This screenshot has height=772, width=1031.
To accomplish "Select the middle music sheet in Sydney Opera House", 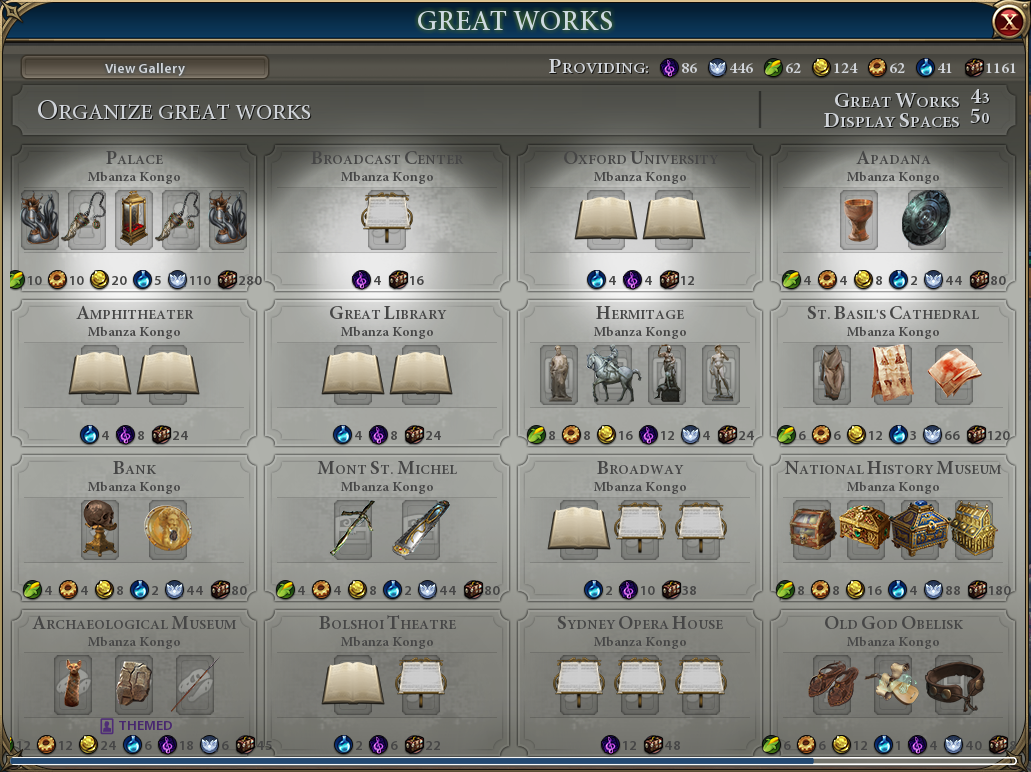I will click(640, 683).
